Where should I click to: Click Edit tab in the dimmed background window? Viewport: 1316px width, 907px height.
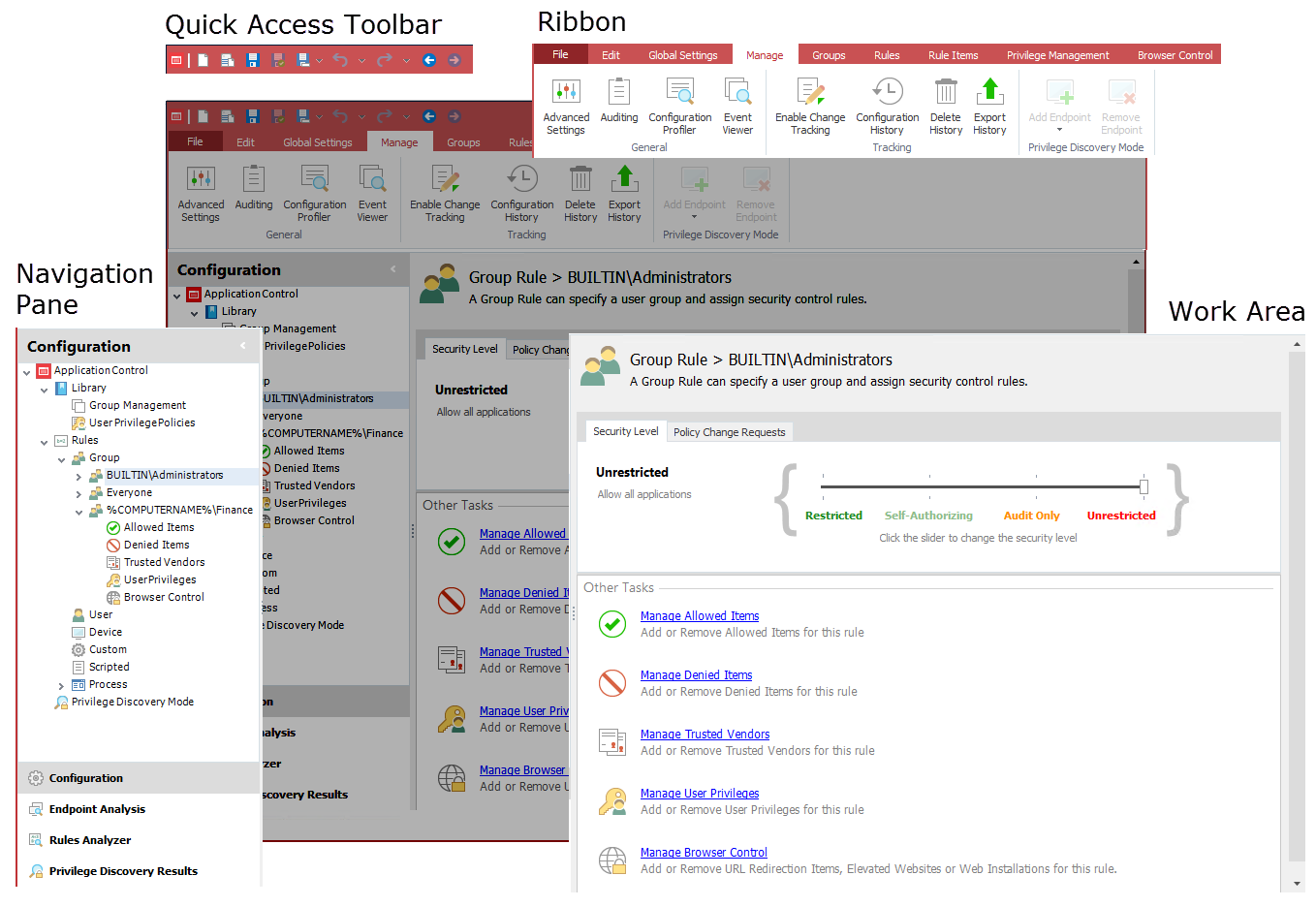pyautogui.click(x=246, y=142)
